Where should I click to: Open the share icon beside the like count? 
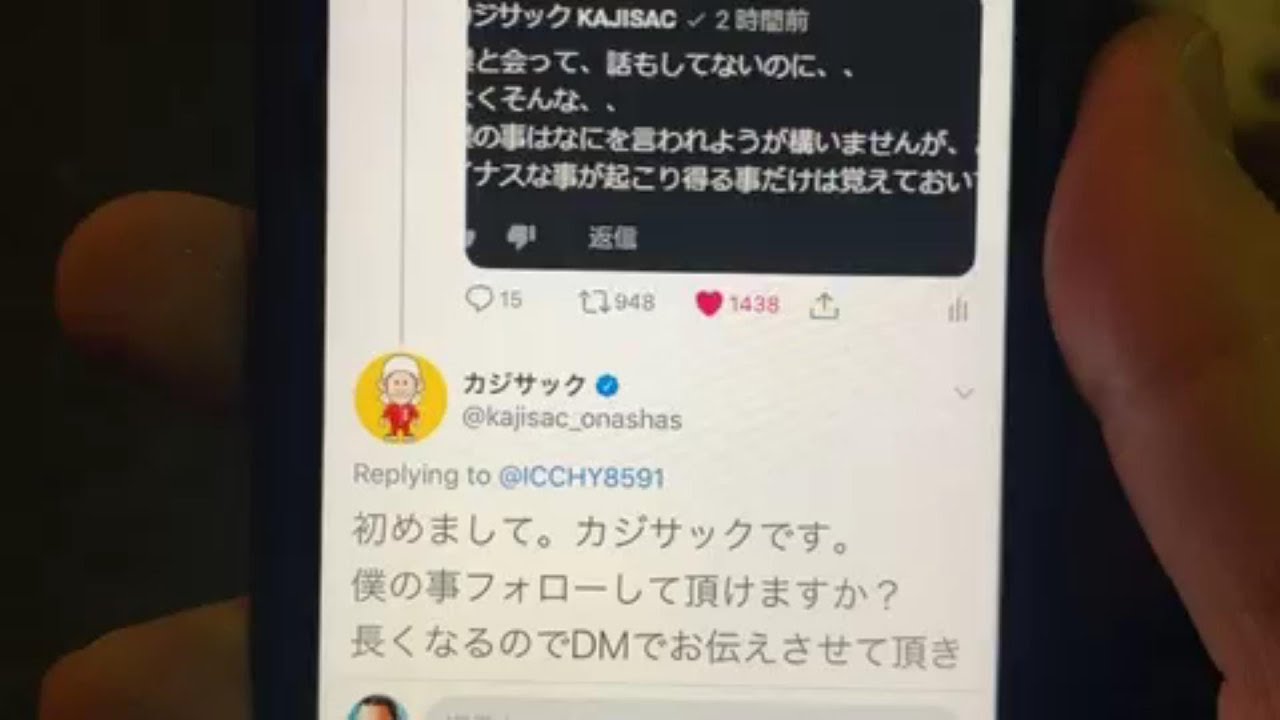[x=824, y=307]
